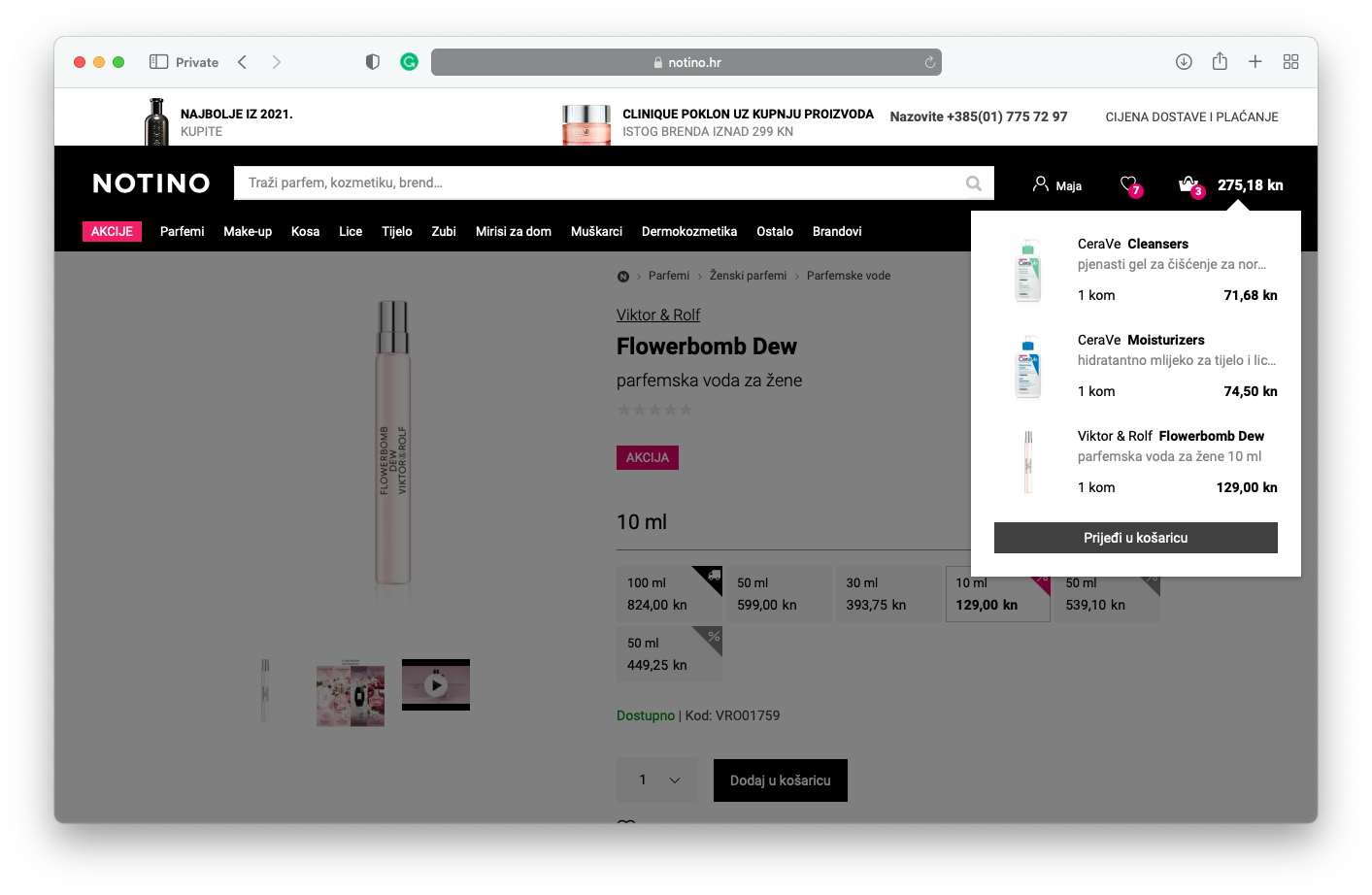Choose the 50 ml 599,00 kn variant

coord(779,594)
